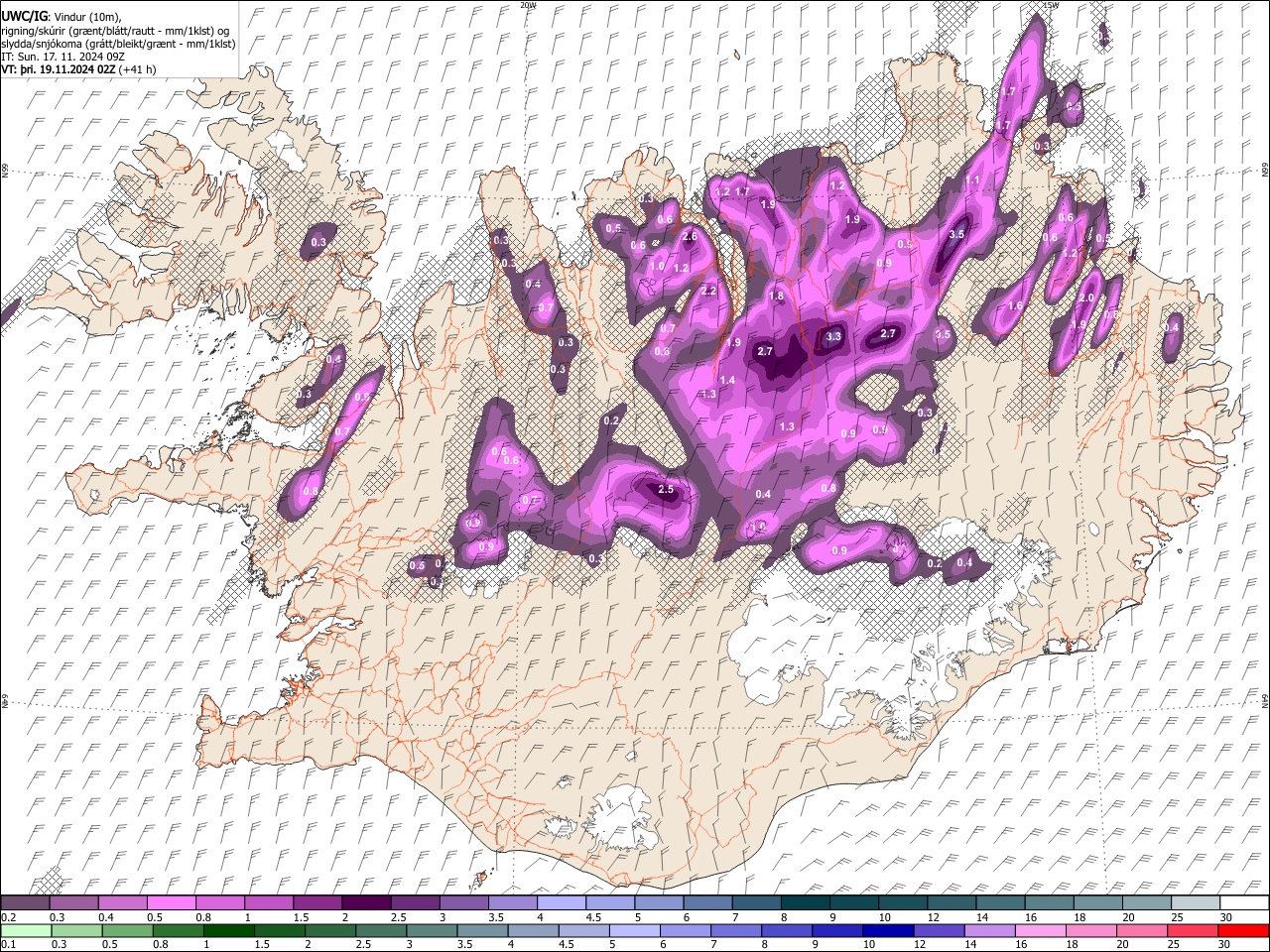
Task: Select the white 30 swatch on the purple scale
Action: coord(1244,903)
